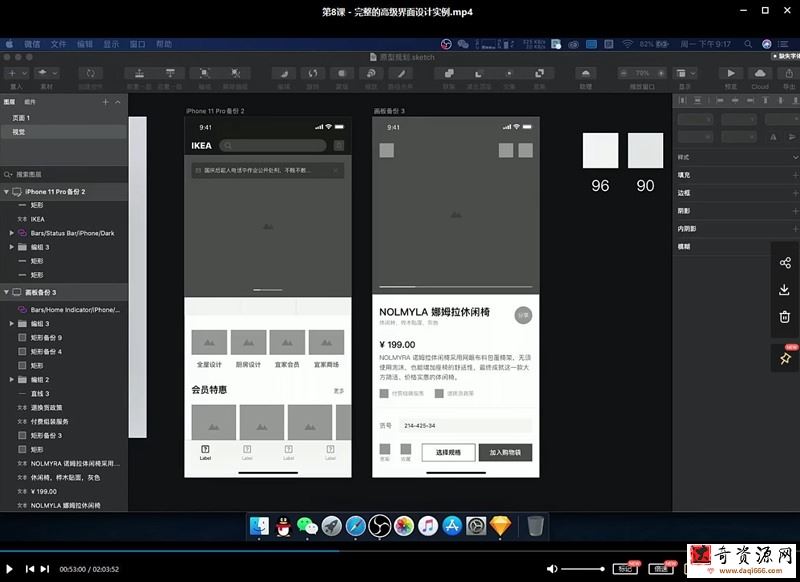Open the 帮助 menu
Screen dimensions: 800x582
tap(164, 44)
